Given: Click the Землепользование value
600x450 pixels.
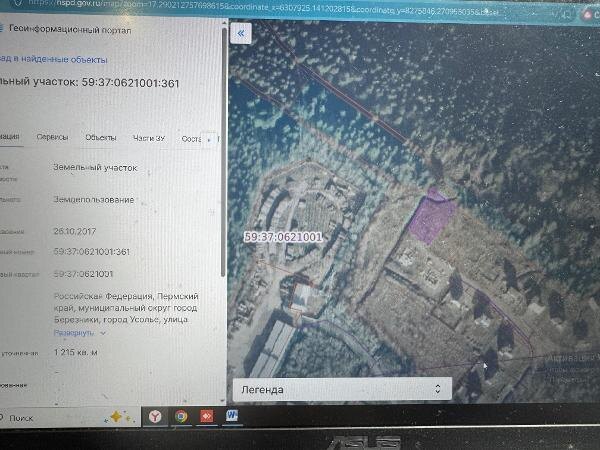Looking at the screenshot, I should (94, 200).
